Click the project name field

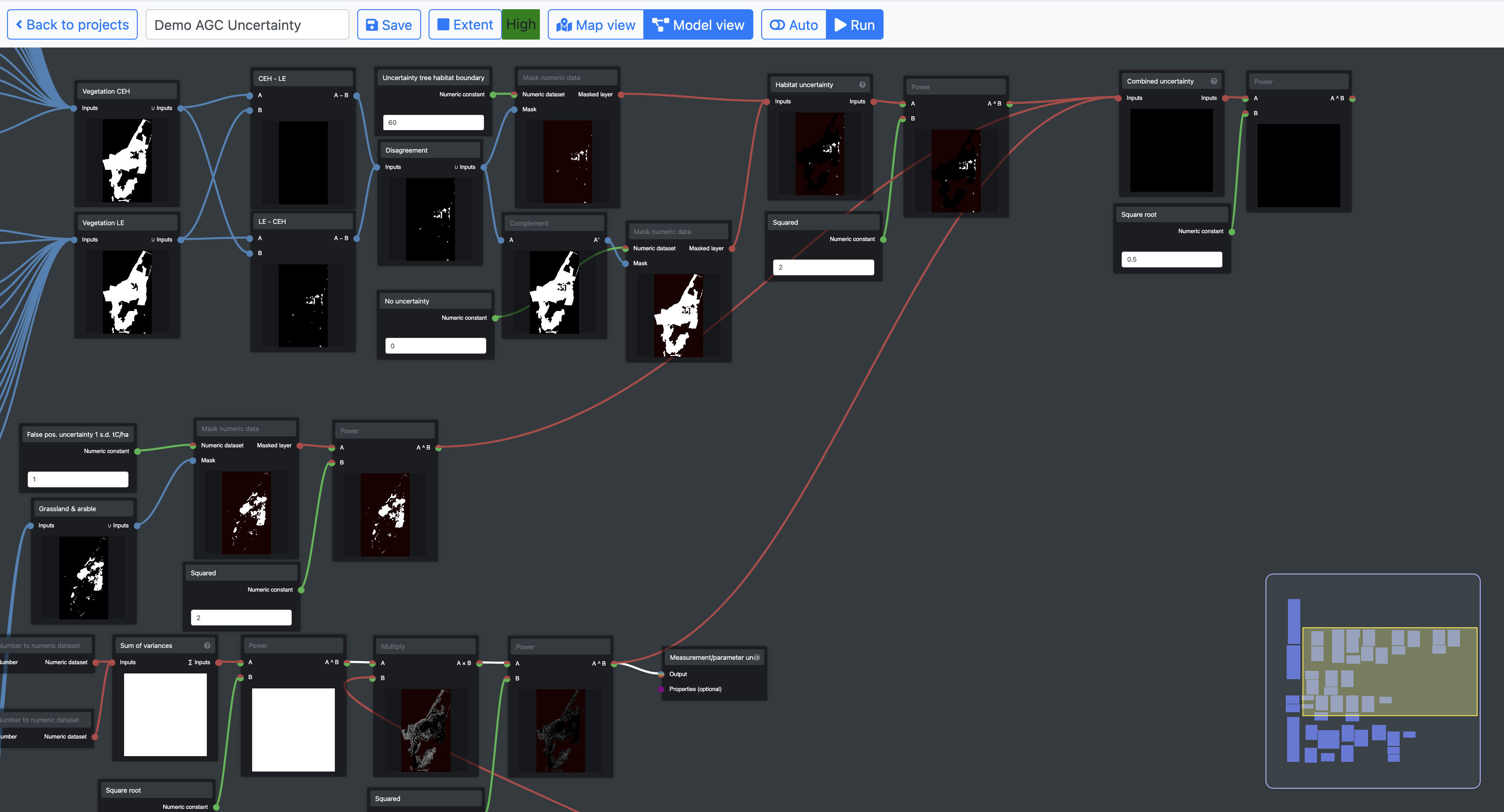(247, 25)
